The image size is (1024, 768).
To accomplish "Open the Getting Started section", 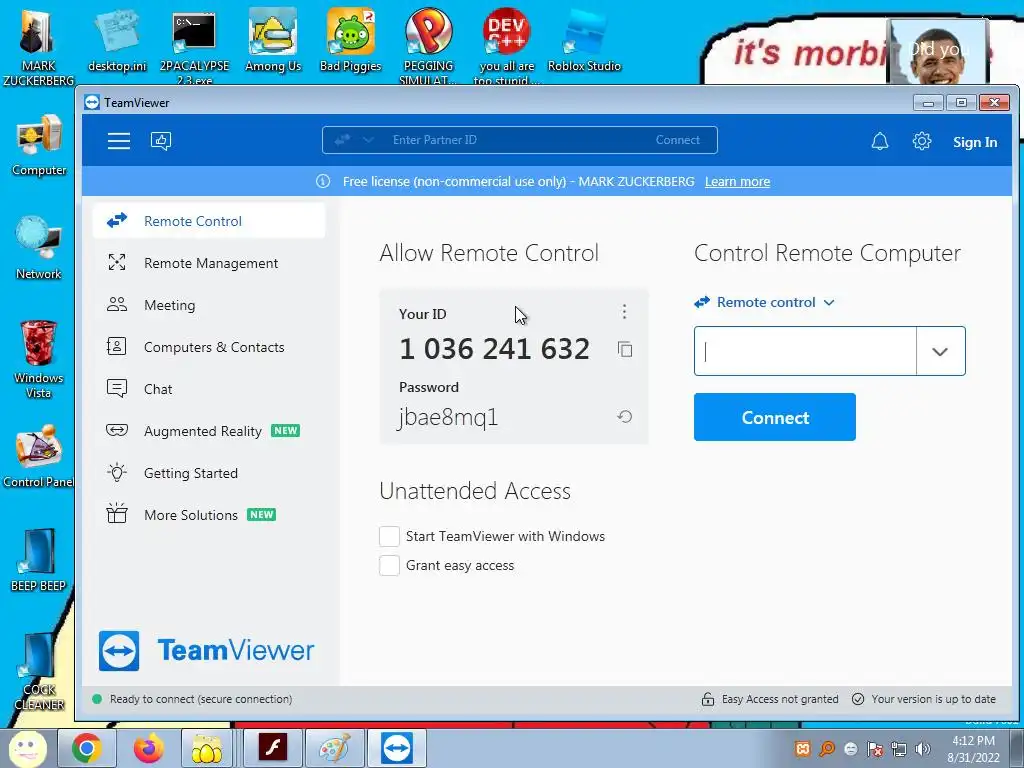I will click(x=209, y=473).
